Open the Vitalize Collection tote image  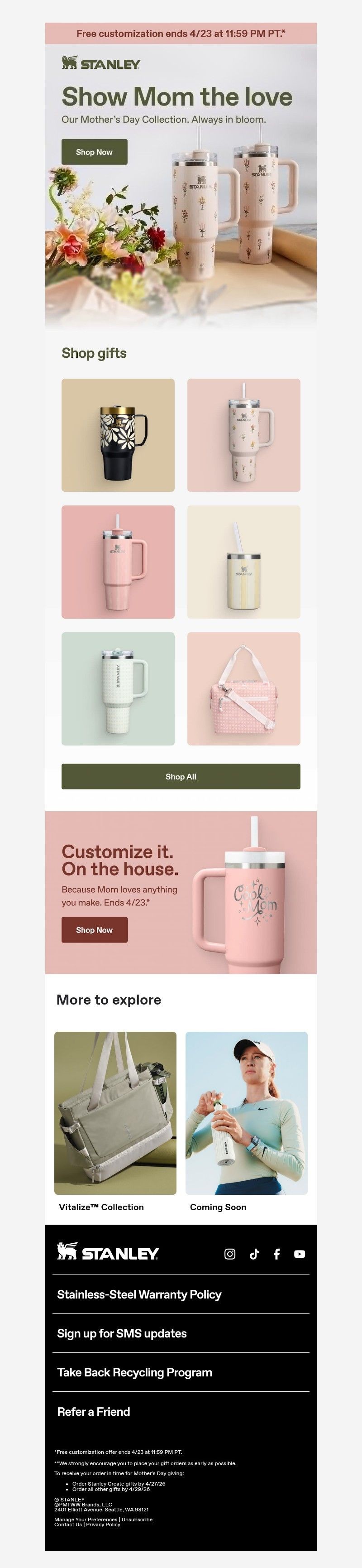tap(115, 1113)
